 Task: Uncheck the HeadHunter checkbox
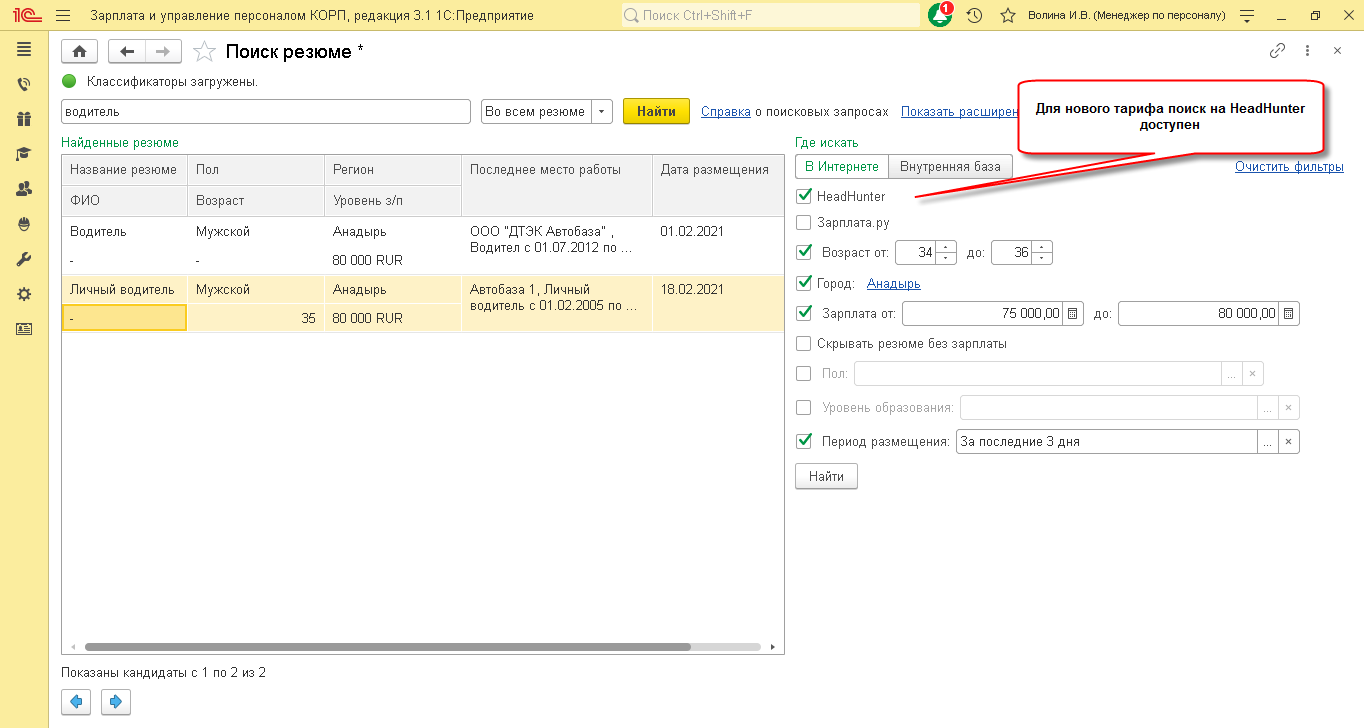(804, 196)
